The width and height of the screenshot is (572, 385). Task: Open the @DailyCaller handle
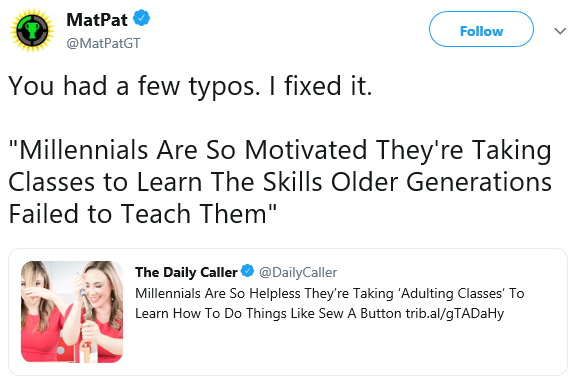pyautogui.click(x=298, y=272)
